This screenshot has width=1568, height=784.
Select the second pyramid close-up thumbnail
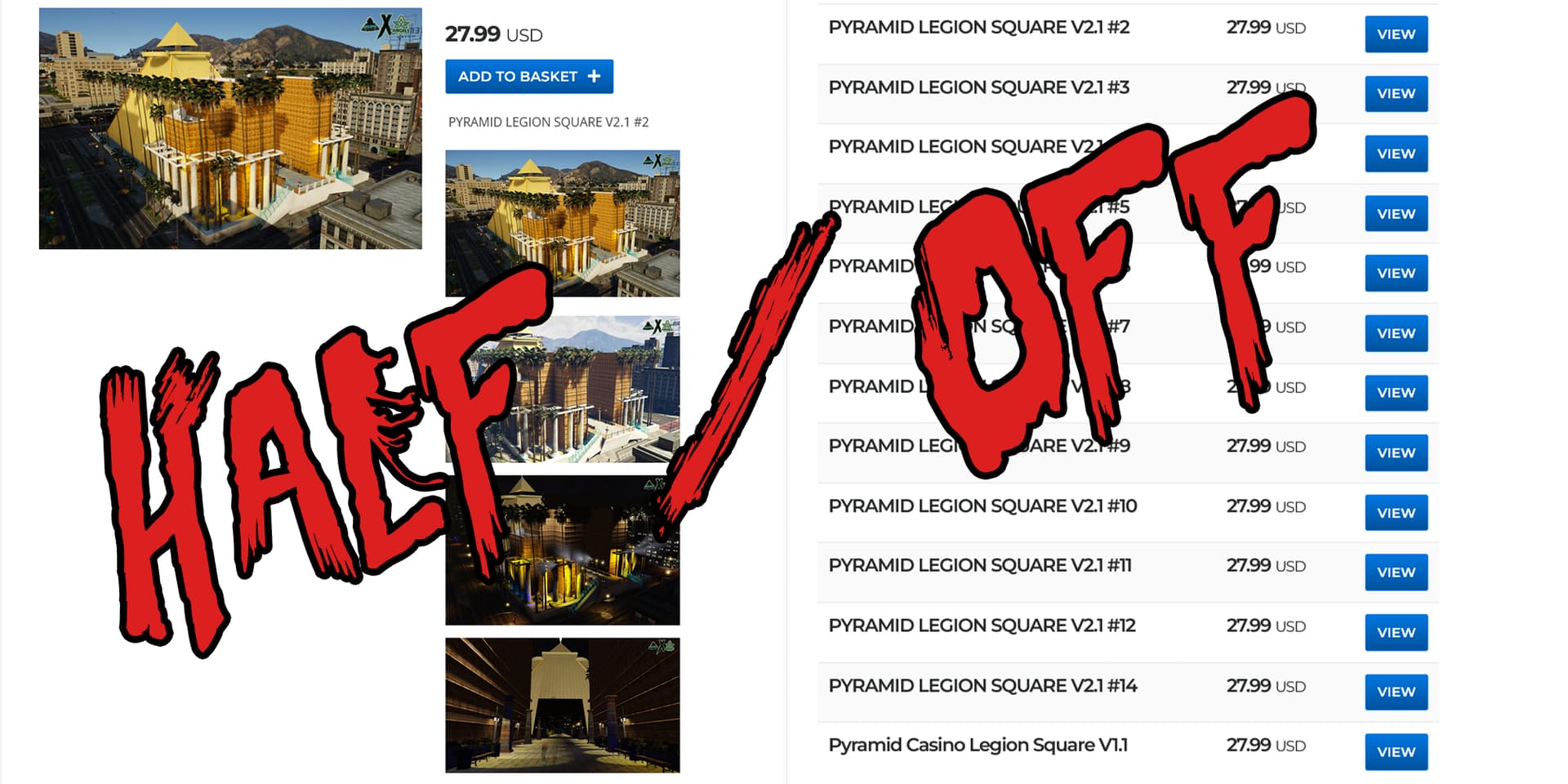tap(562, 389)
